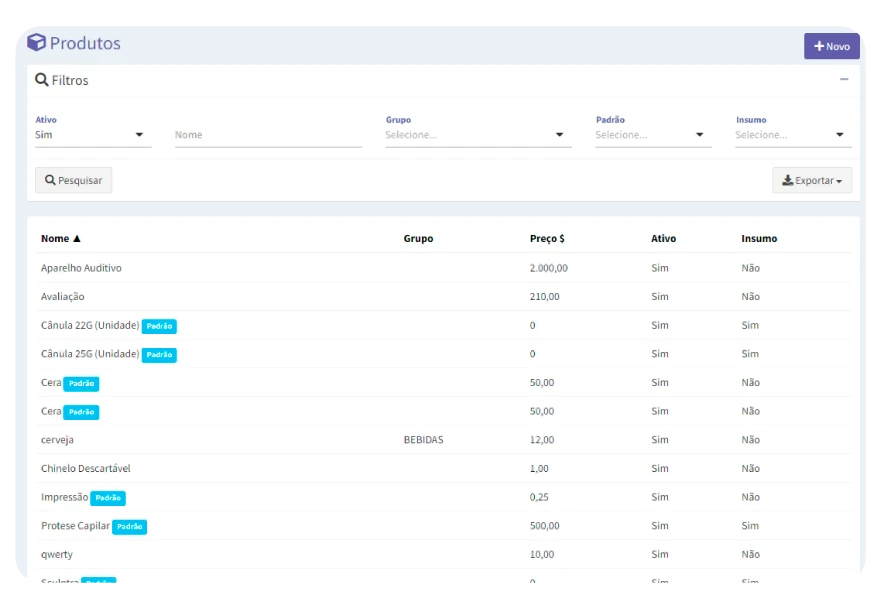
Task: Open the Insumo filter dropdown
Action: (792, 135)
